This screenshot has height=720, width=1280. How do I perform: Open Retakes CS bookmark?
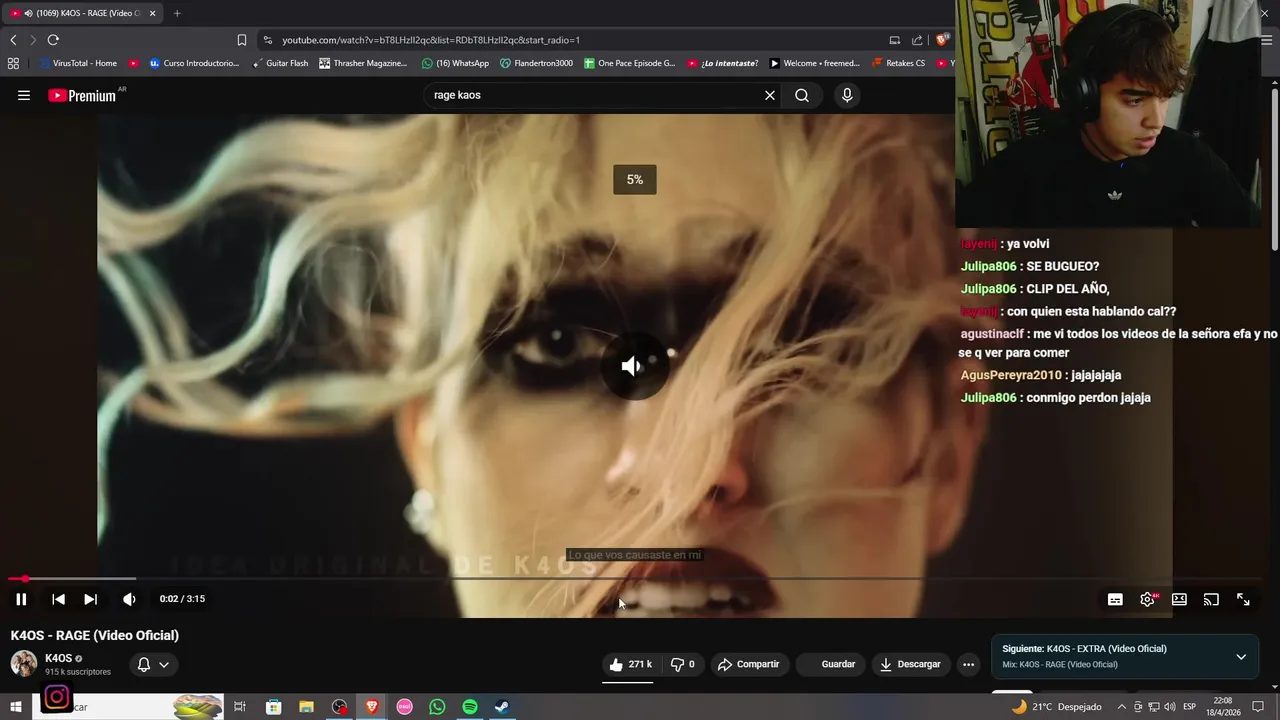(898, 63)
